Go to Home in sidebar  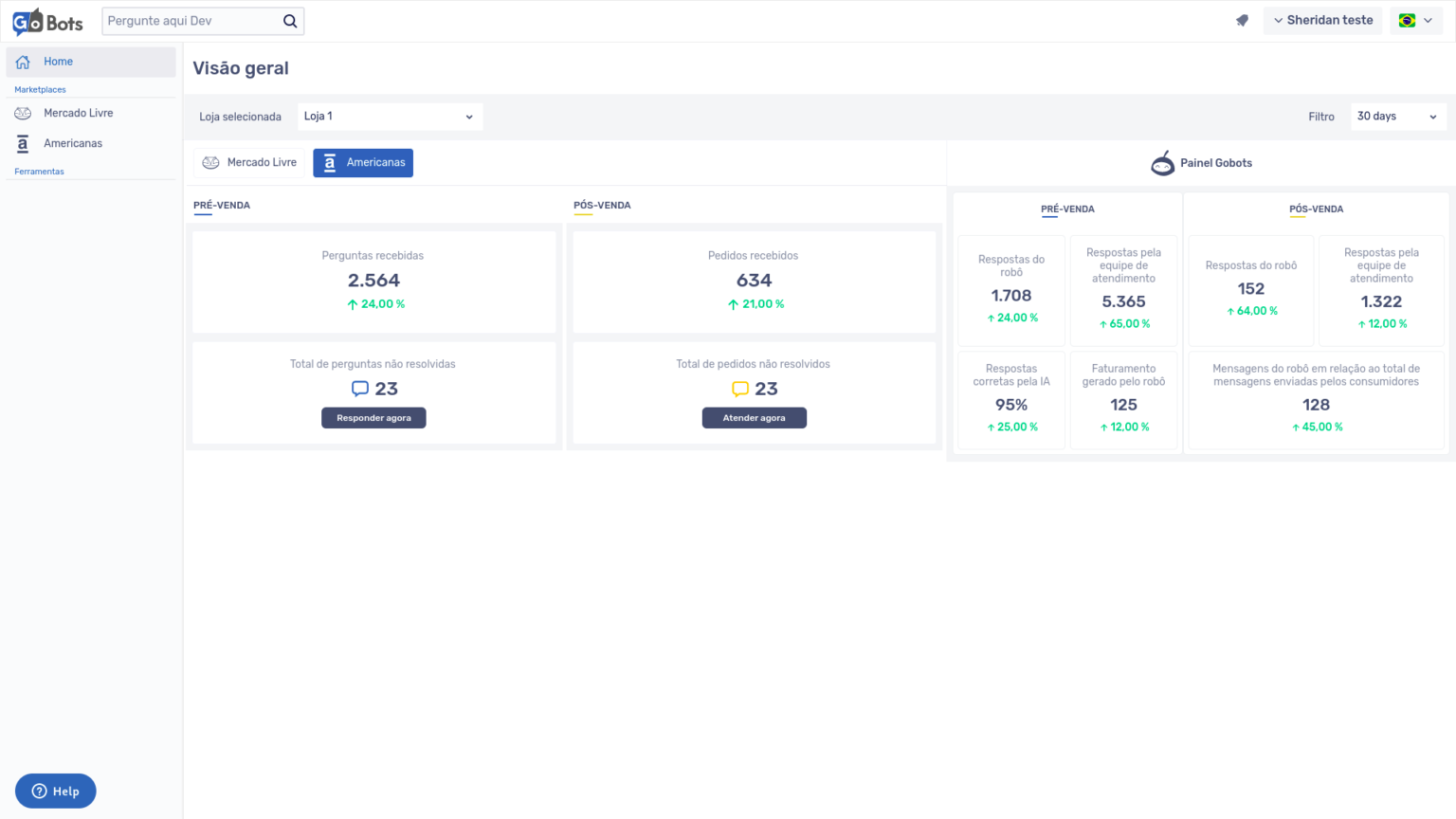click(x=91, y=62)
